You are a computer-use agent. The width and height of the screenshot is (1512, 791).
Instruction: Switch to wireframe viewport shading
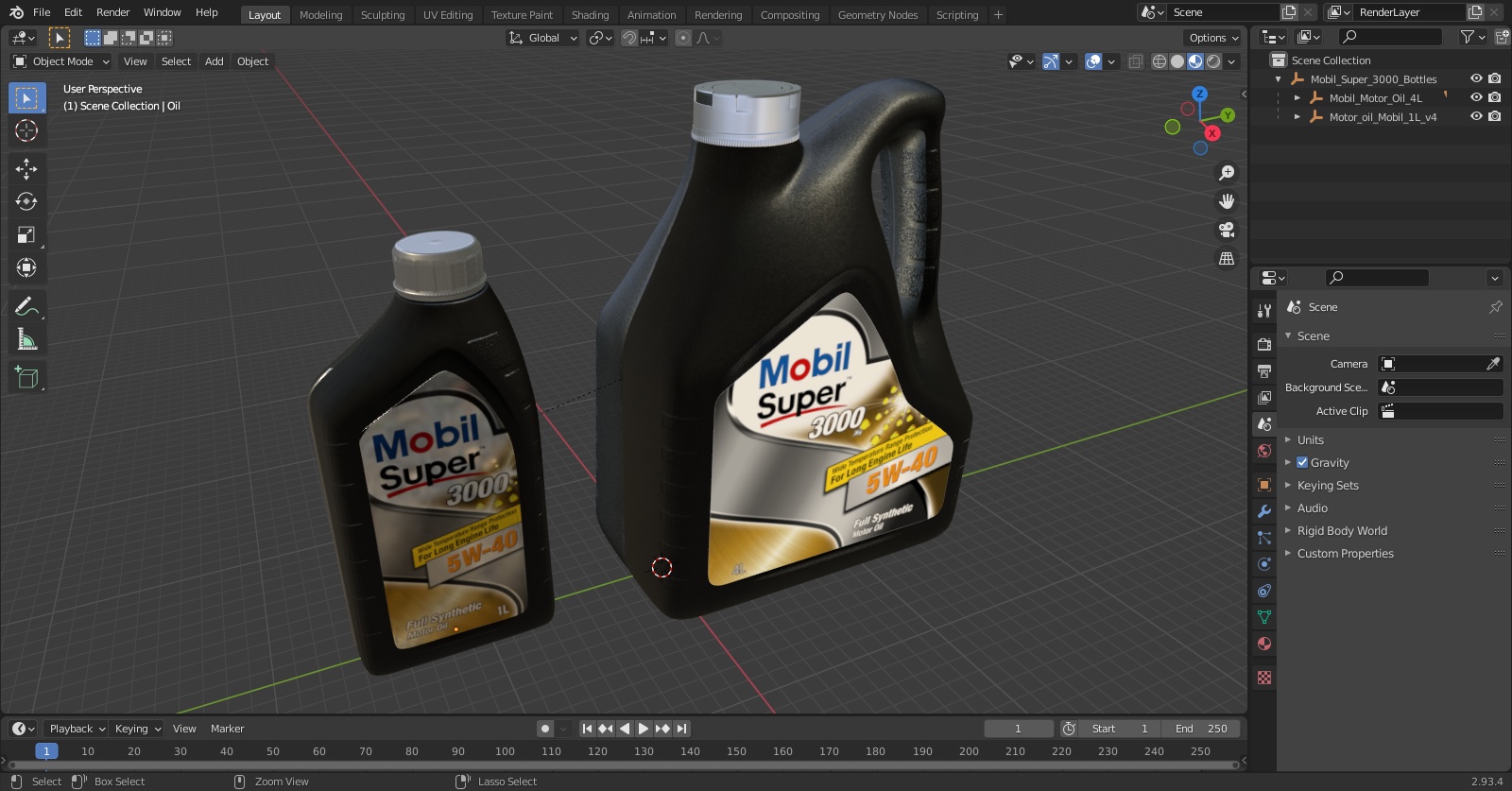[x=1160, y=61]
